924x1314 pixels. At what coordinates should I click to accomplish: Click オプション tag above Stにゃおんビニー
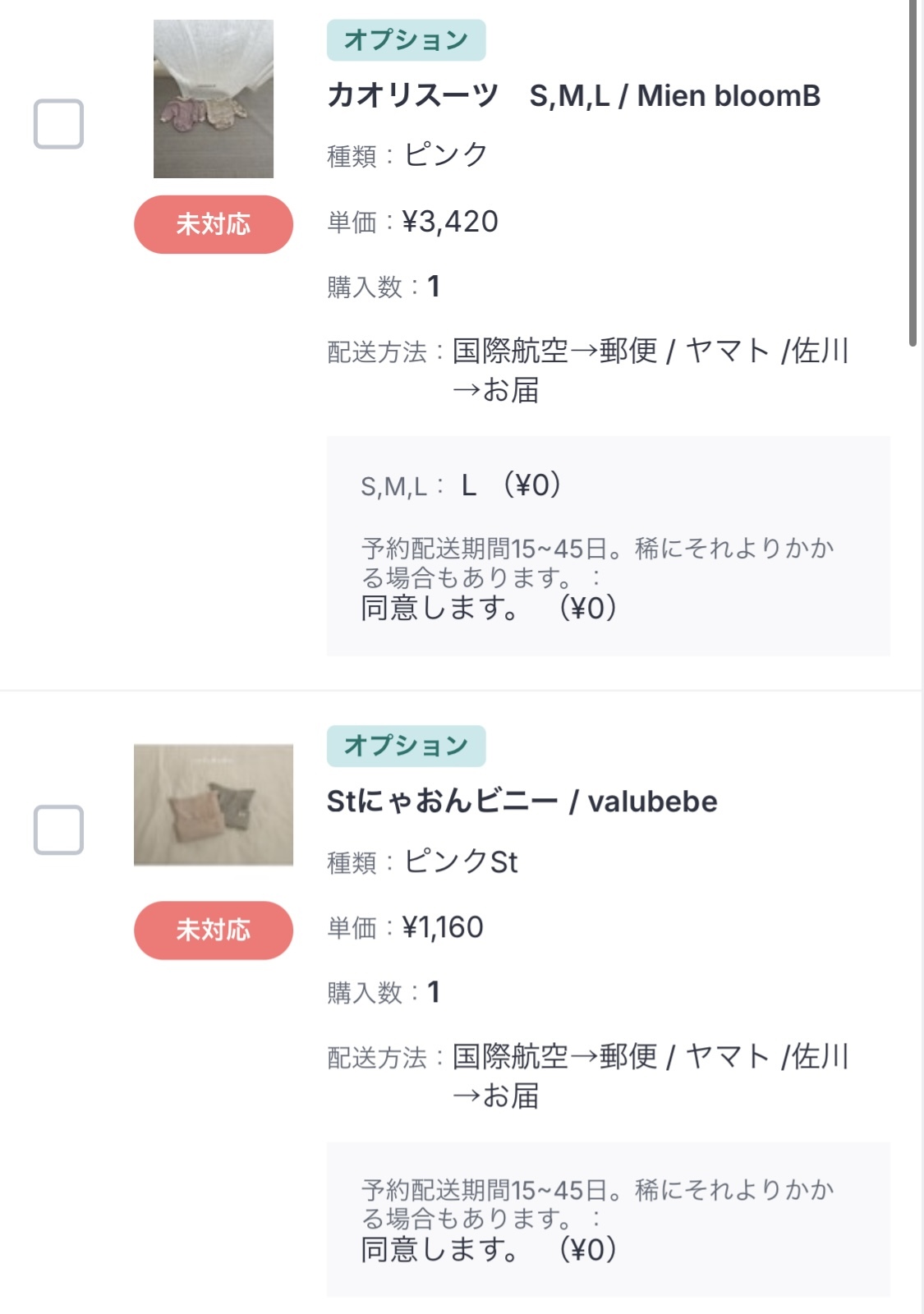tap(406, 746)
